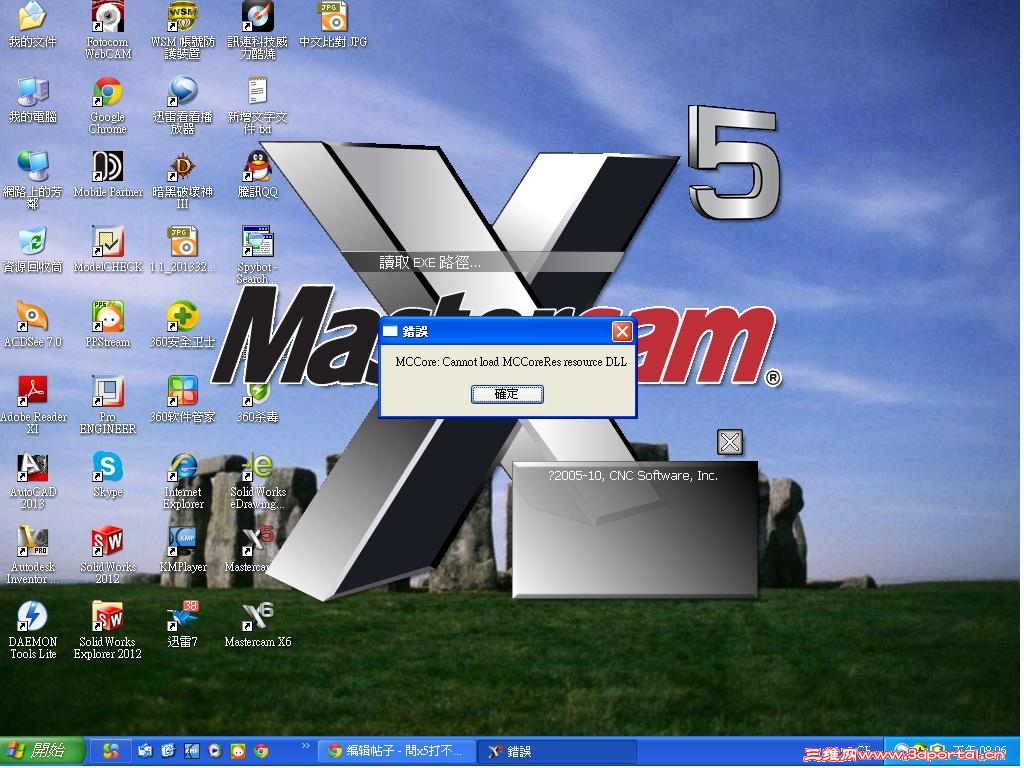Viewport: 1024px width, 768px height.
Task: Select the DAEMON Tools Lite shortcut
Action: click(32, 630)
